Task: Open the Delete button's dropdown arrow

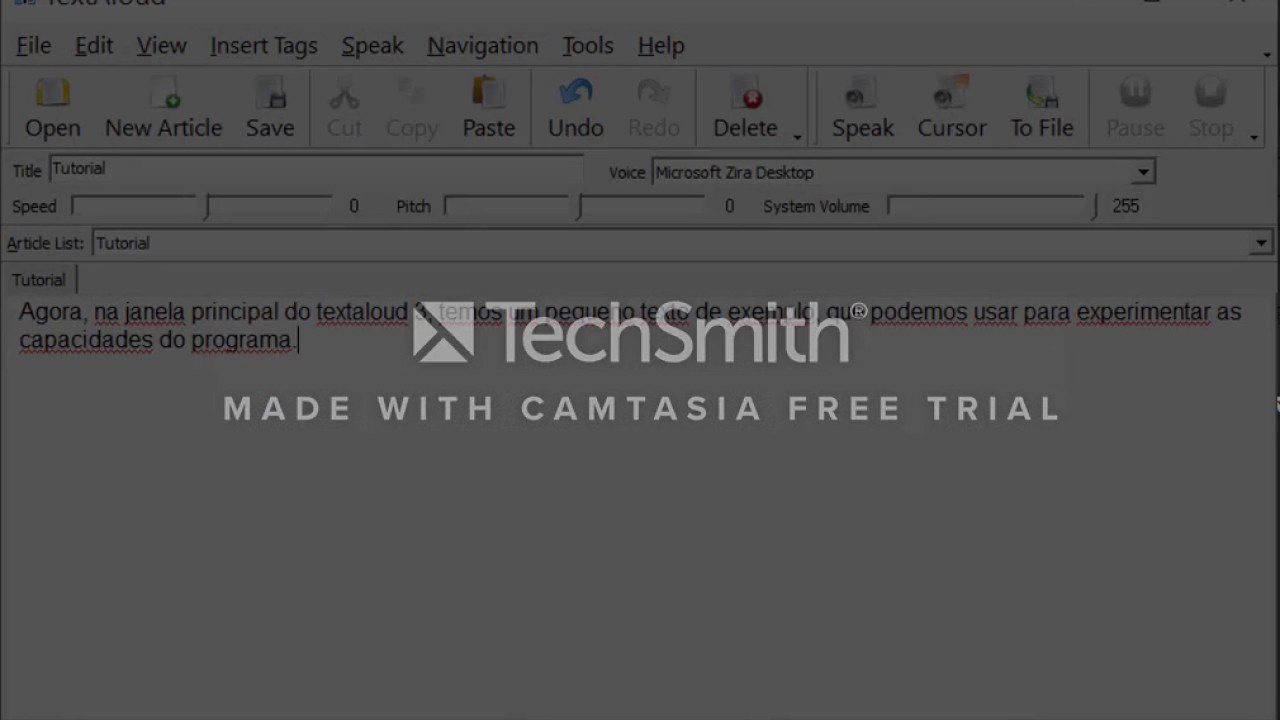Action: click(x=797, y=136)
